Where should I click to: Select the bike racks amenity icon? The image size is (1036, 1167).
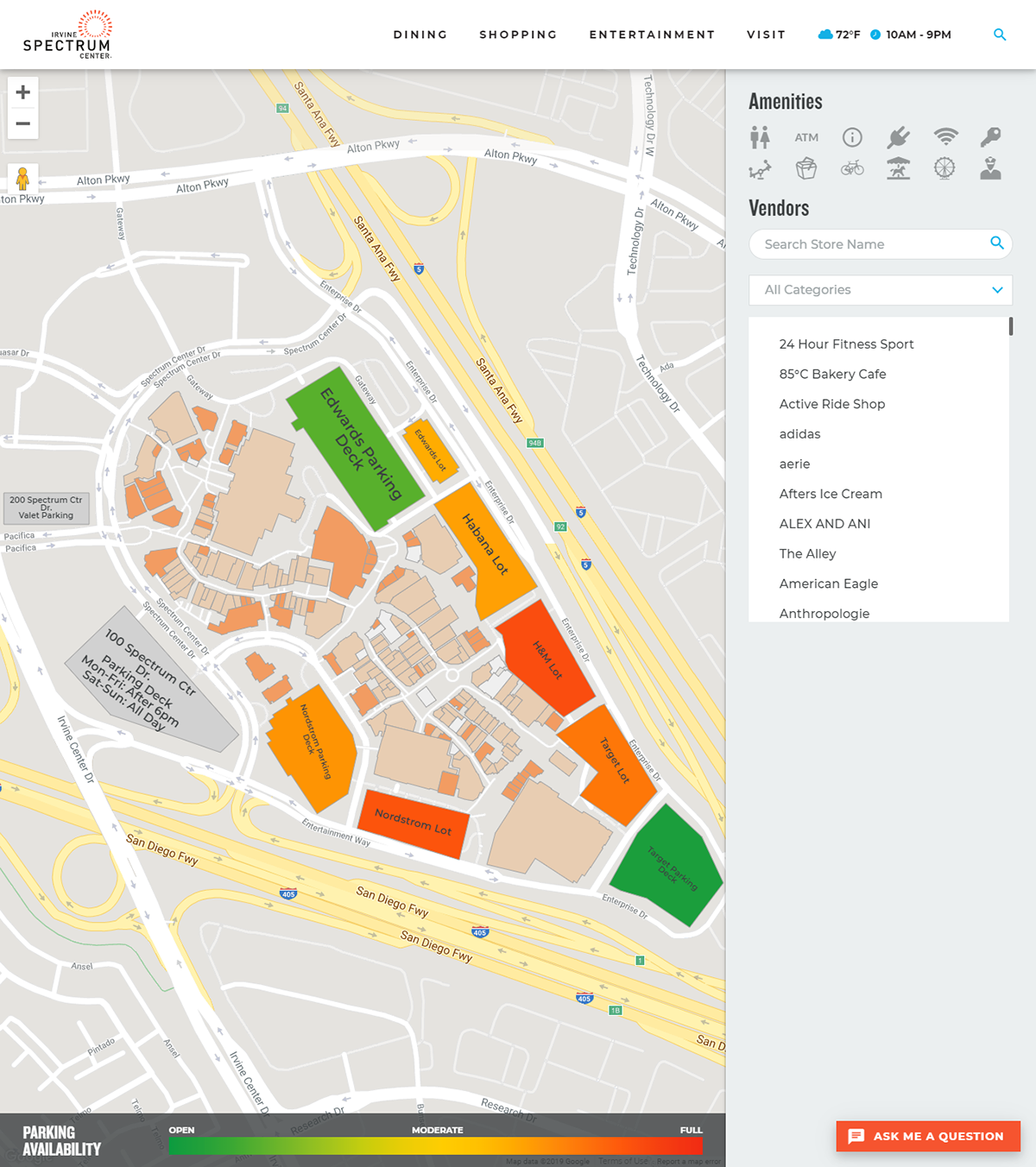click(853, 169)
